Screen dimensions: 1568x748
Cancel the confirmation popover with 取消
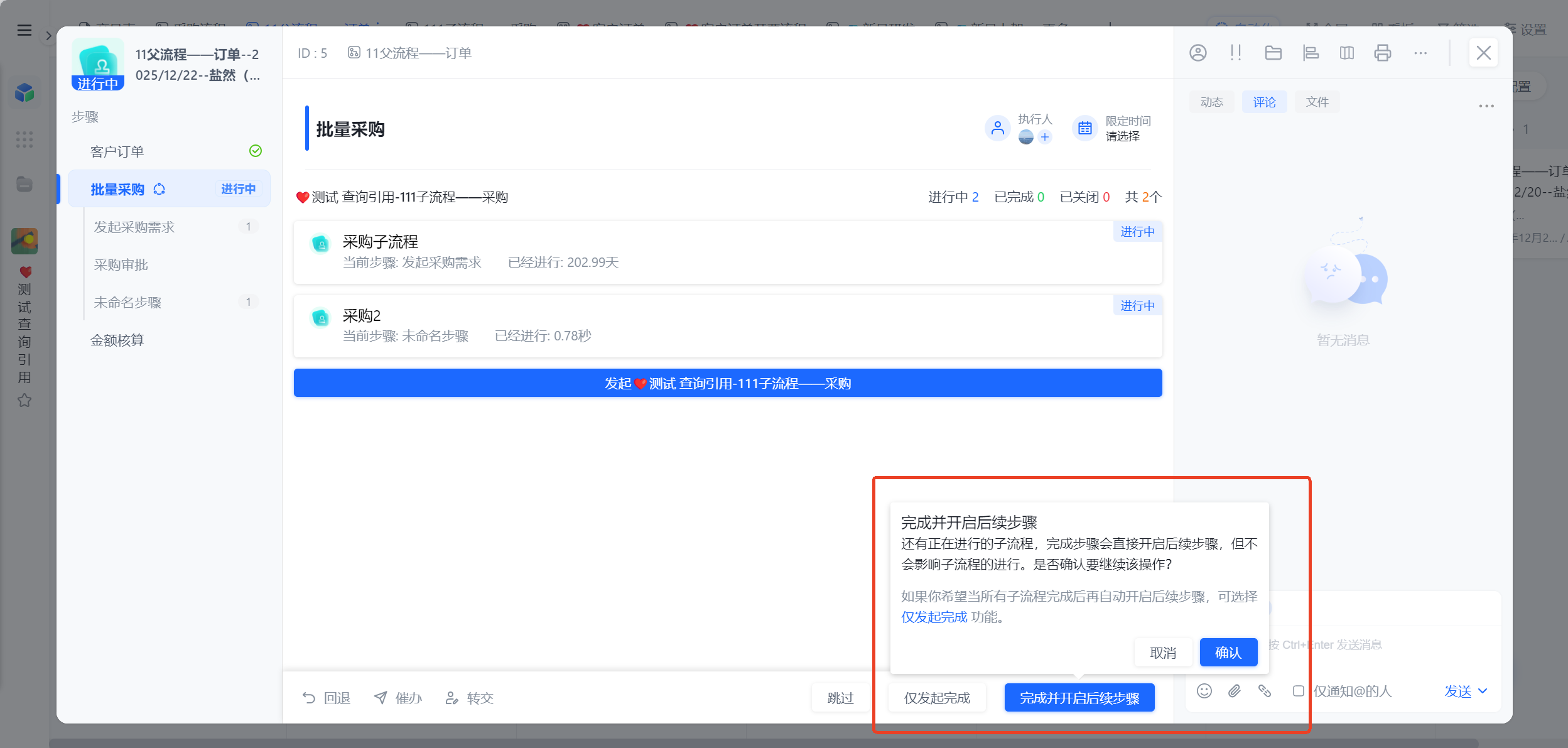1163,653
